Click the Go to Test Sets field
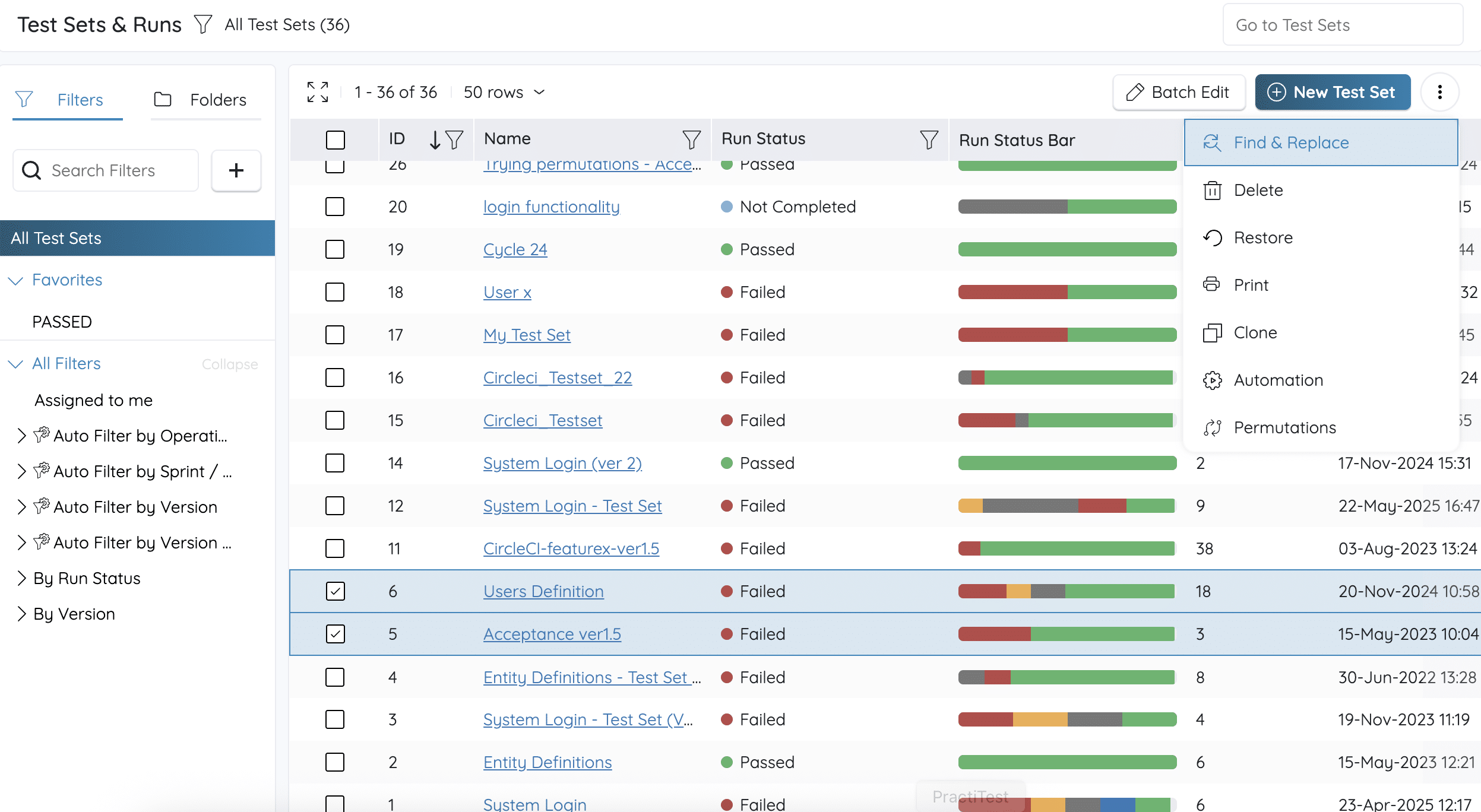This screenshot has height=812, width=1481. 1343,25
